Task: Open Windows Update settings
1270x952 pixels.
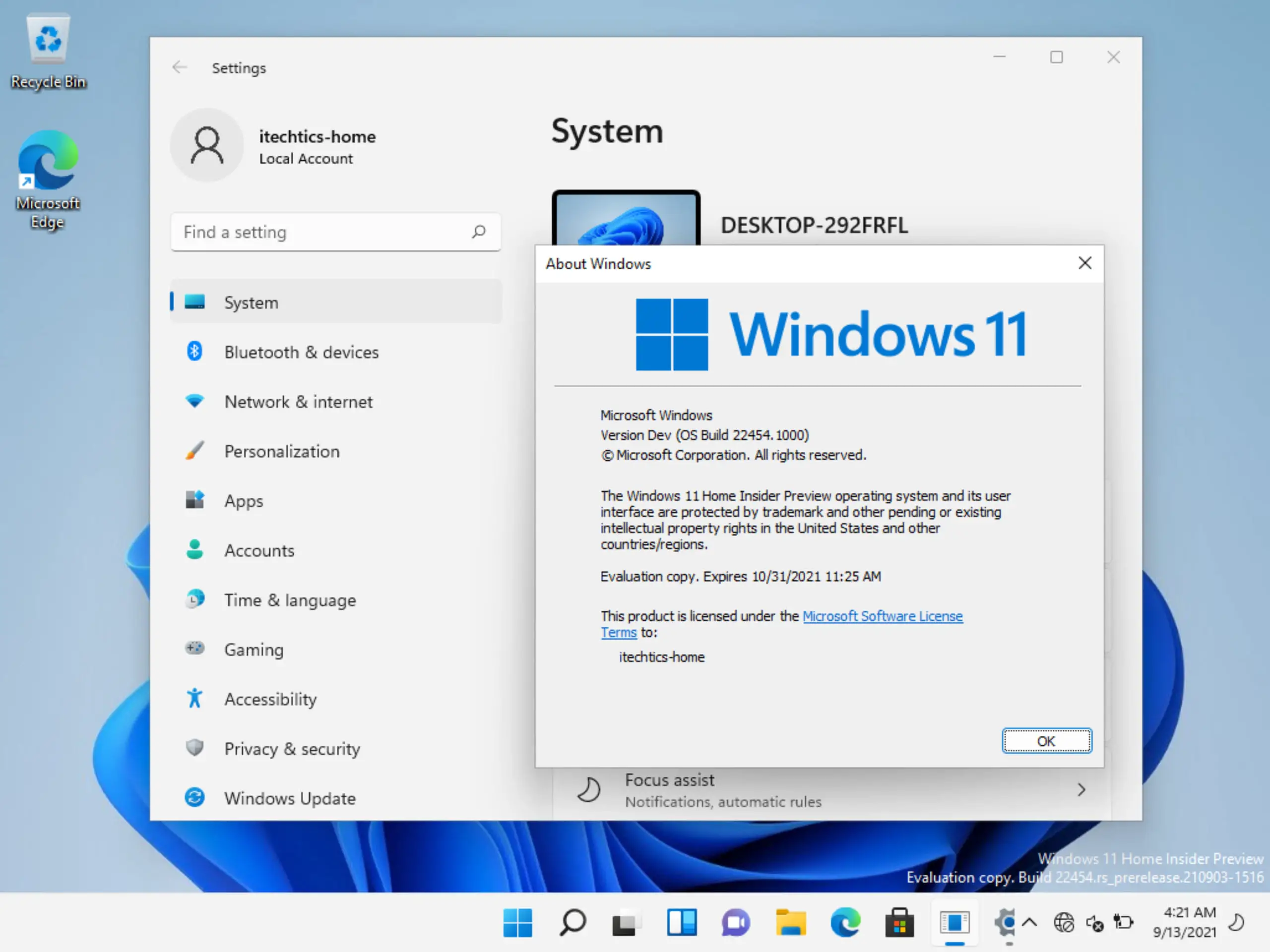Action: [x=336, y=798]
